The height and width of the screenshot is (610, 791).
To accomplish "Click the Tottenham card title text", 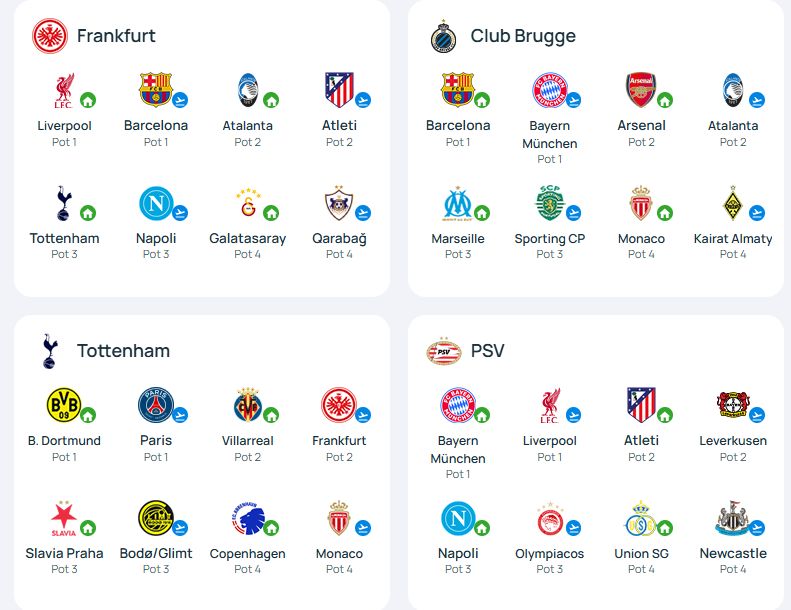I will click(123, 351).
